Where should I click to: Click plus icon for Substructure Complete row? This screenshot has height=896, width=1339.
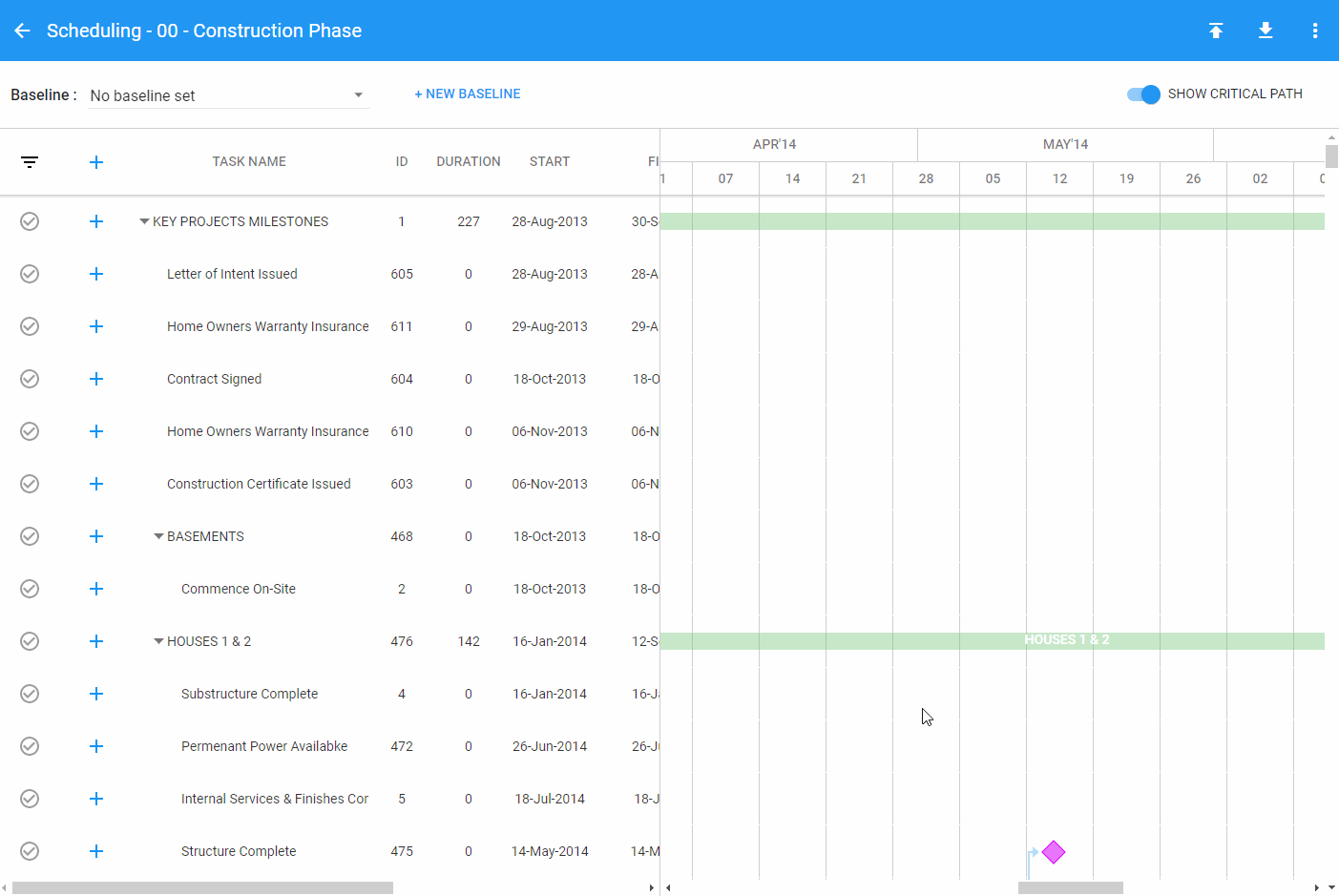pyautogui.click(x=96, y=694)
